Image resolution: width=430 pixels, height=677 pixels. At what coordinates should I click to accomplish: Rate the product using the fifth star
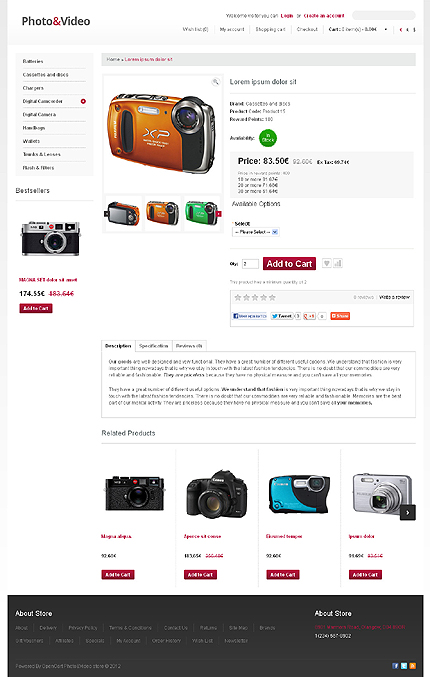click(x=272, y=297)
